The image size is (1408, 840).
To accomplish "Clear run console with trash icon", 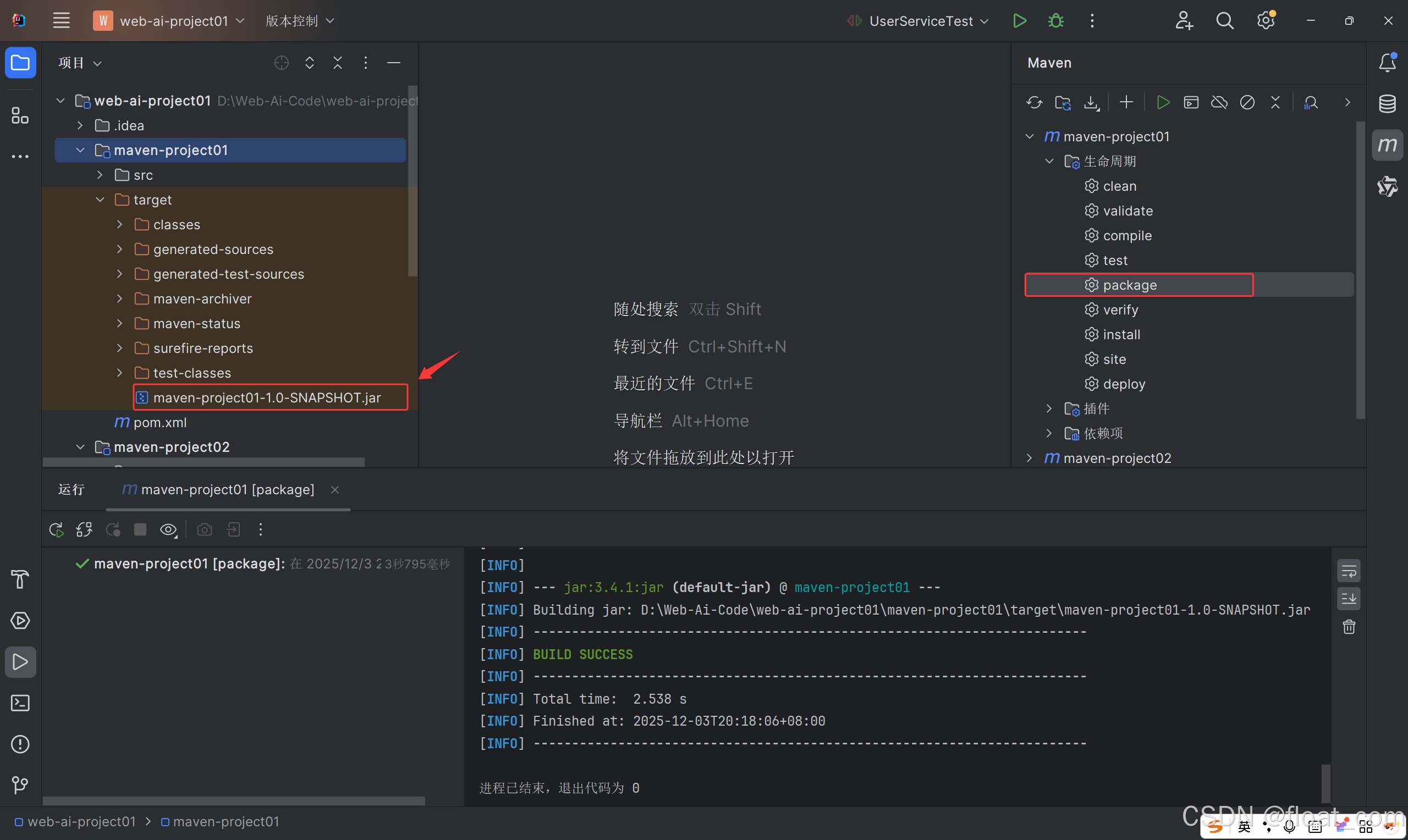I will (1349, 627).
